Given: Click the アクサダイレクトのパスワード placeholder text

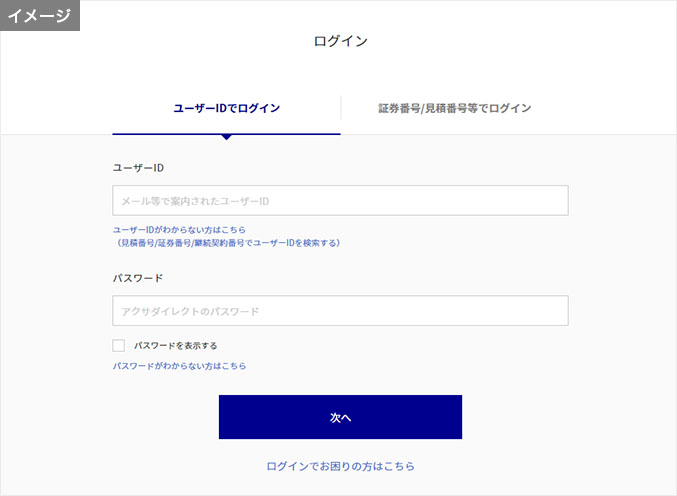Looking at the screenshot, I should [190, 311].
